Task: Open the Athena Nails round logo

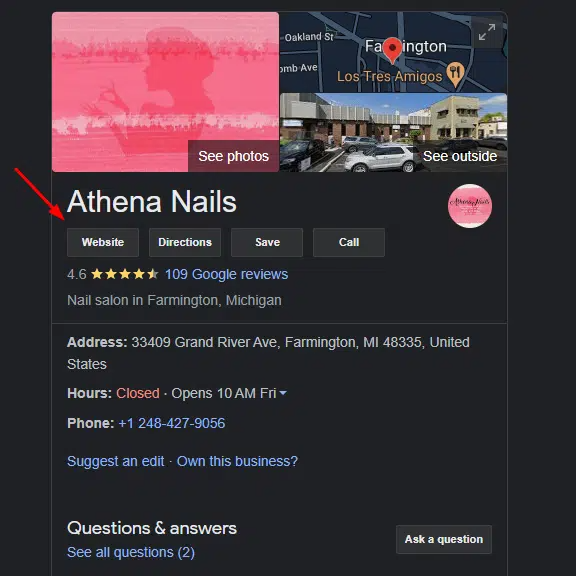Action: (x=470, y=206)
